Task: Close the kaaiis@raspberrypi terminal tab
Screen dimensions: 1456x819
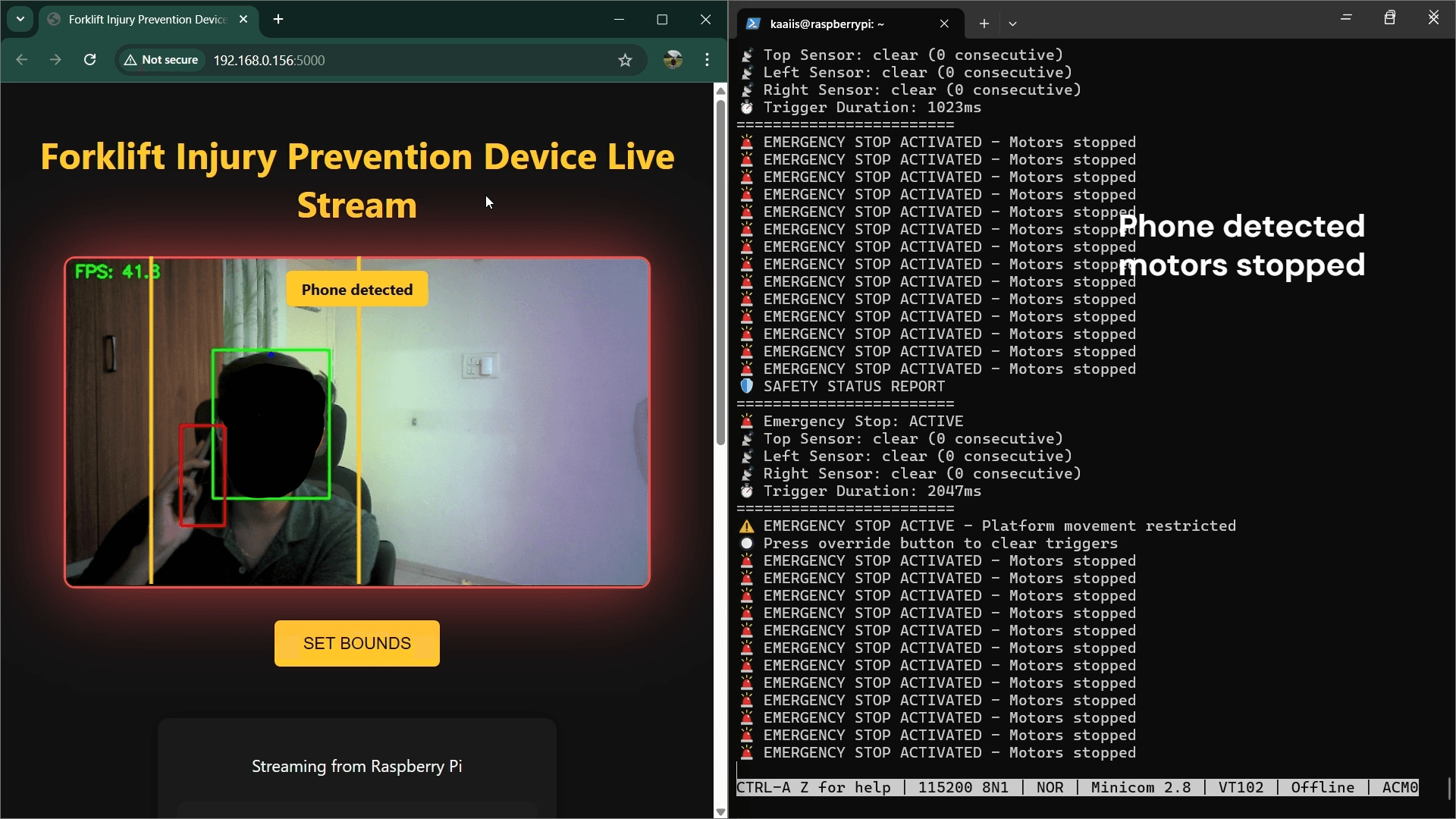Action: point(944,24)
